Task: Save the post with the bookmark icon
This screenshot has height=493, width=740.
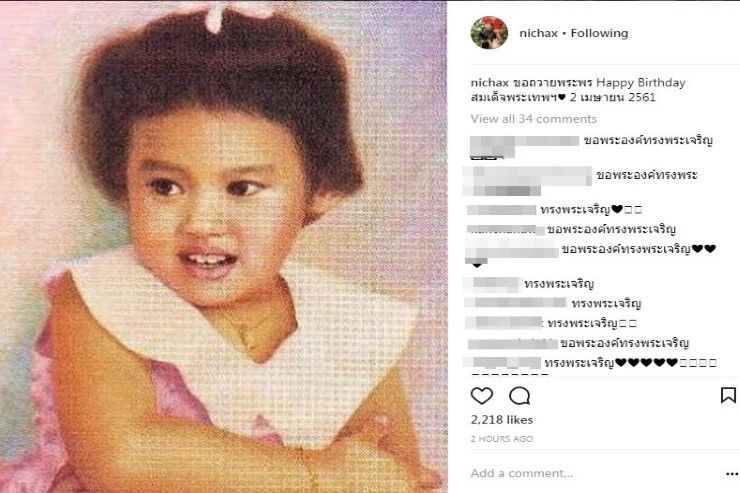Action: [728, 395]
